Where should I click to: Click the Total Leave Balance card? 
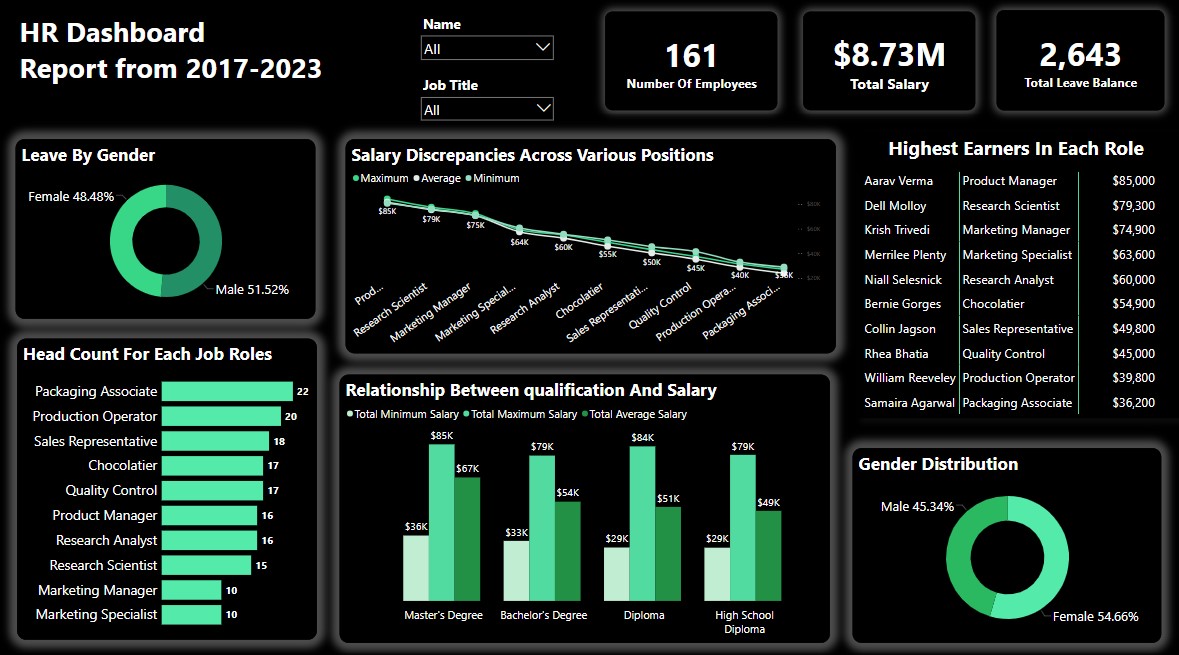point(1080,61)
